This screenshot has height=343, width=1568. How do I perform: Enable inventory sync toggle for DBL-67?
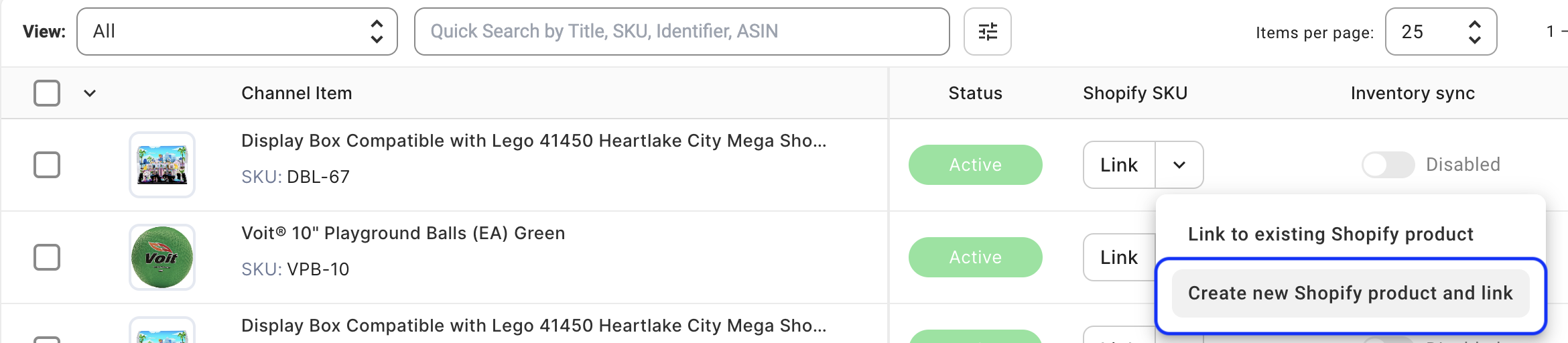[1388, 165]
